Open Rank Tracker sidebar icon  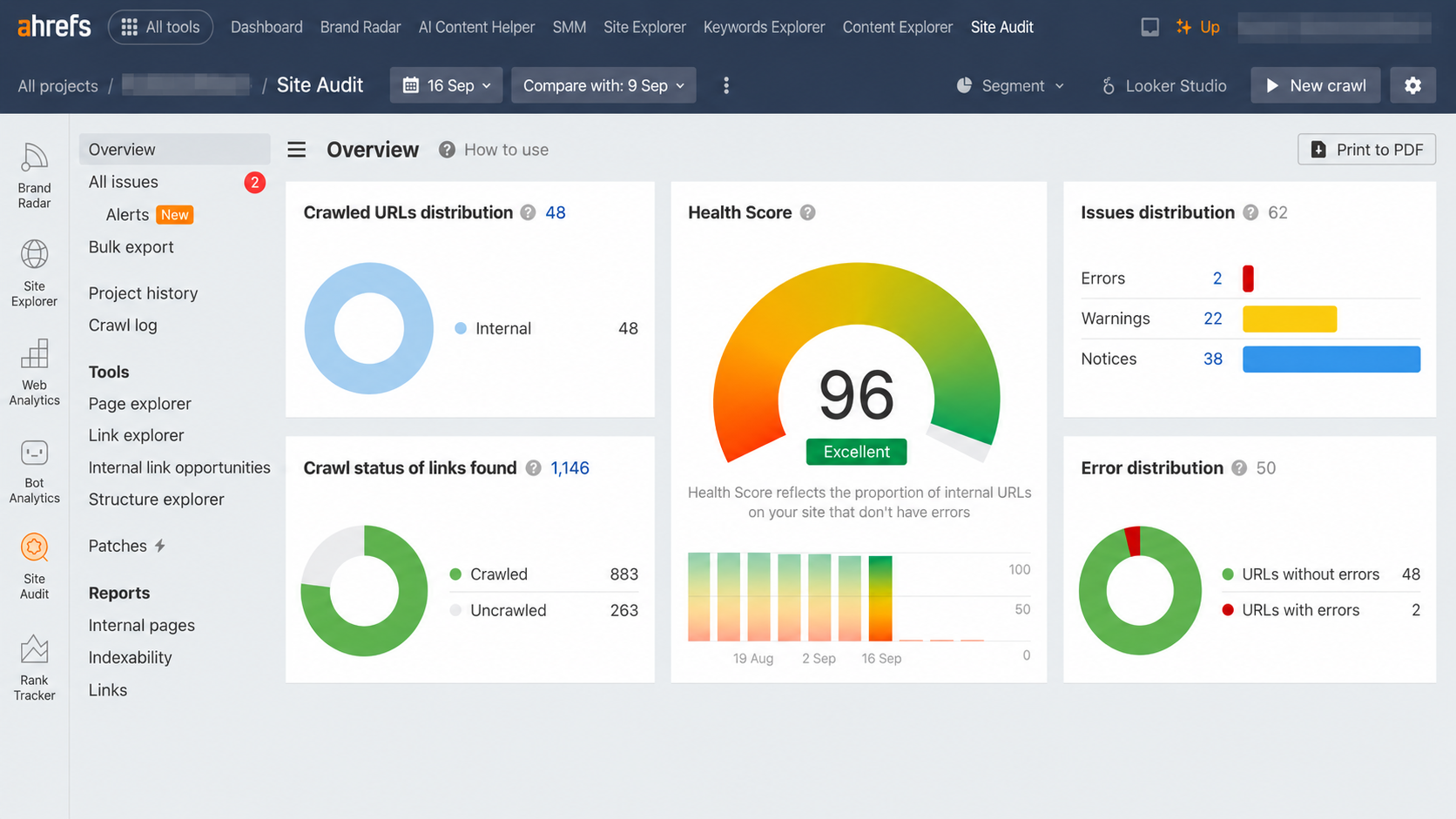point(34,668)
